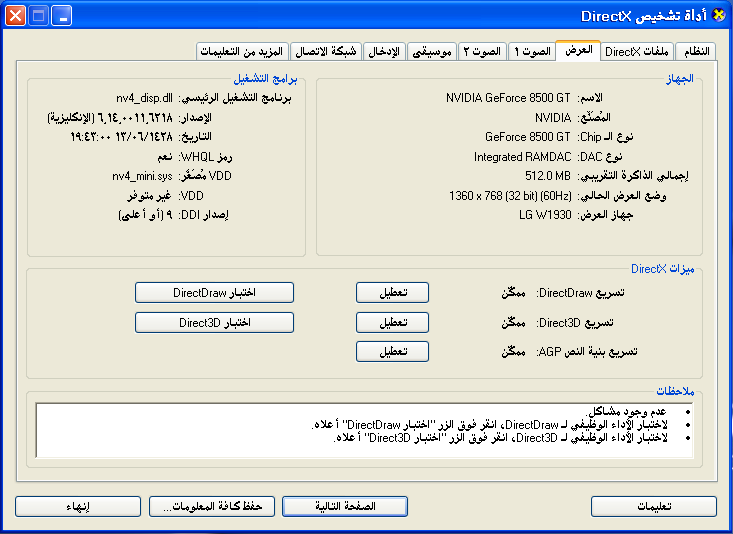Click the اختبار DirectDraw button
733x534 pixels.
coord(215,293)
